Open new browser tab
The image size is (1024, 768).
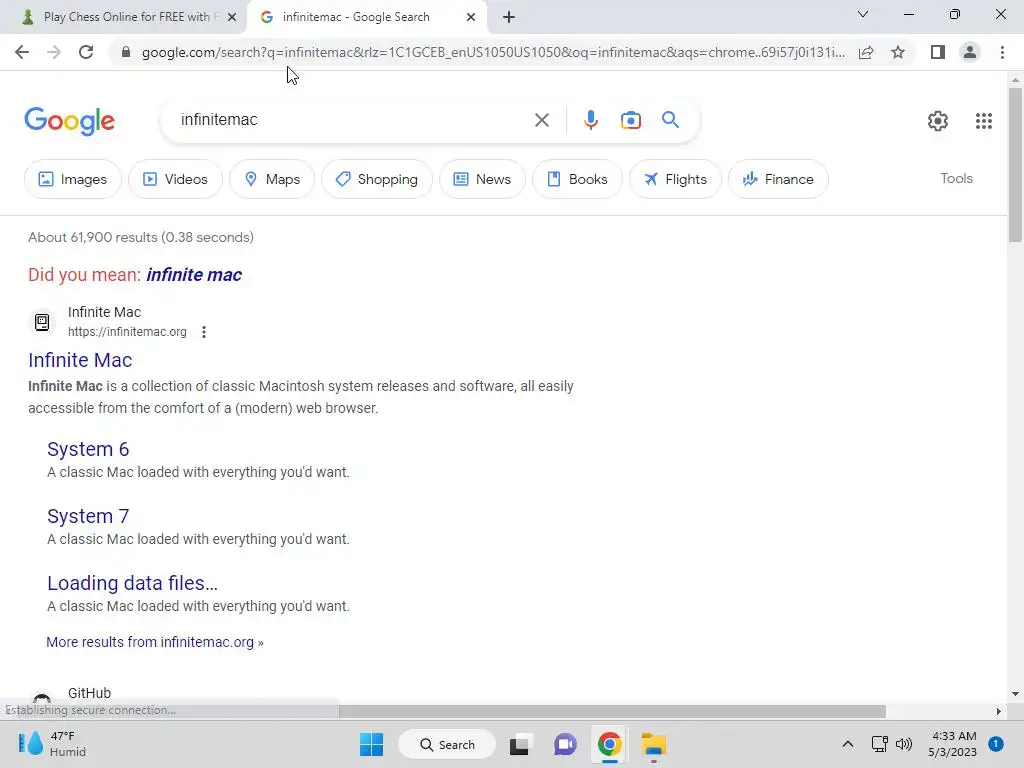[x=509, y=17]
